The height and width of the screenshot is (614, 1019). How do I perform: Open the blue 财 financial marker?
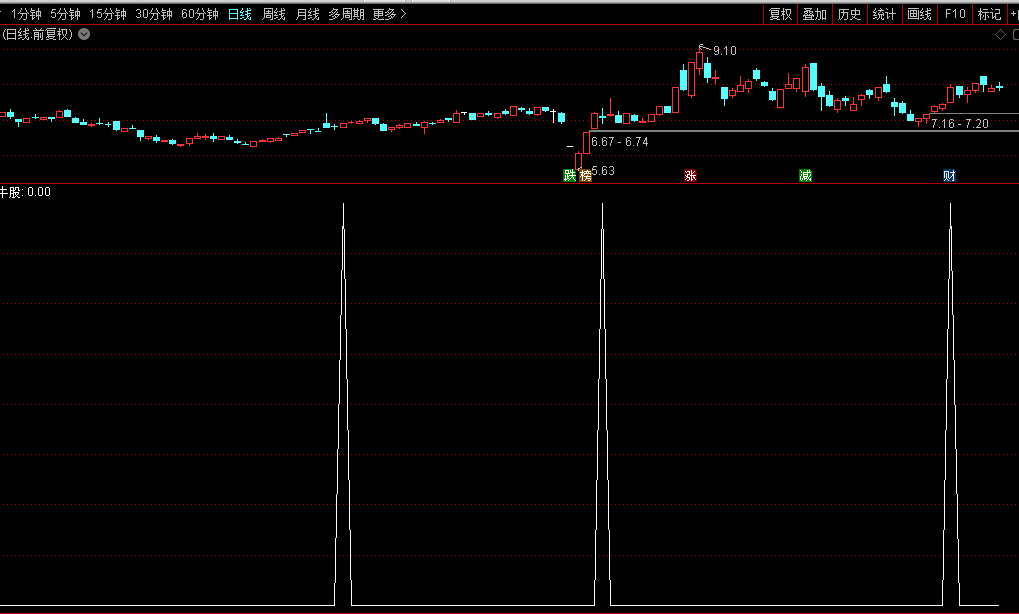click(x=949, y=176)
